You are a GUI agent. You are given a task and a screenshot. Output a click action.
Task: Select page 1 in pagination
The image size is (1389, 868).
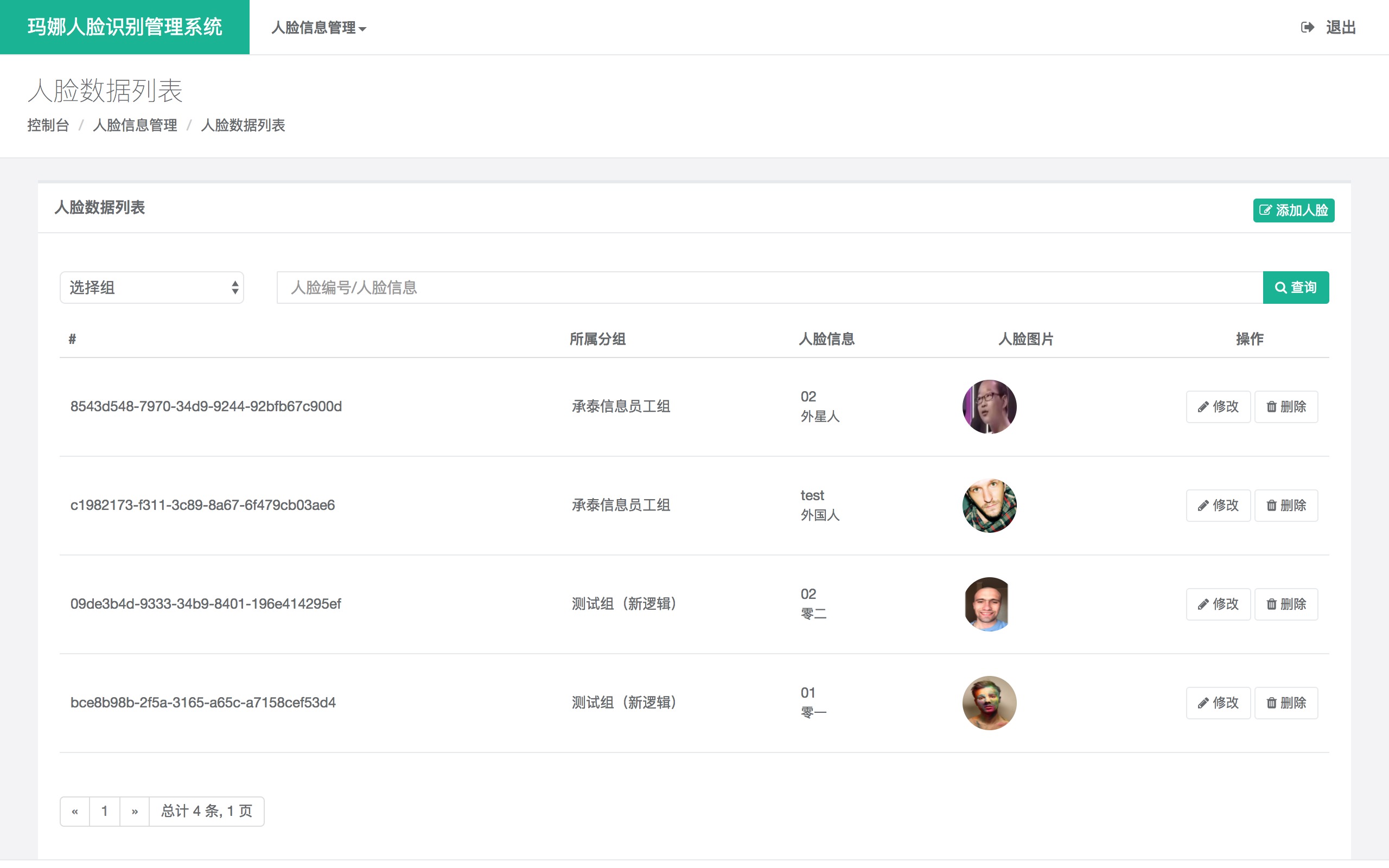[x=105, y=811]
